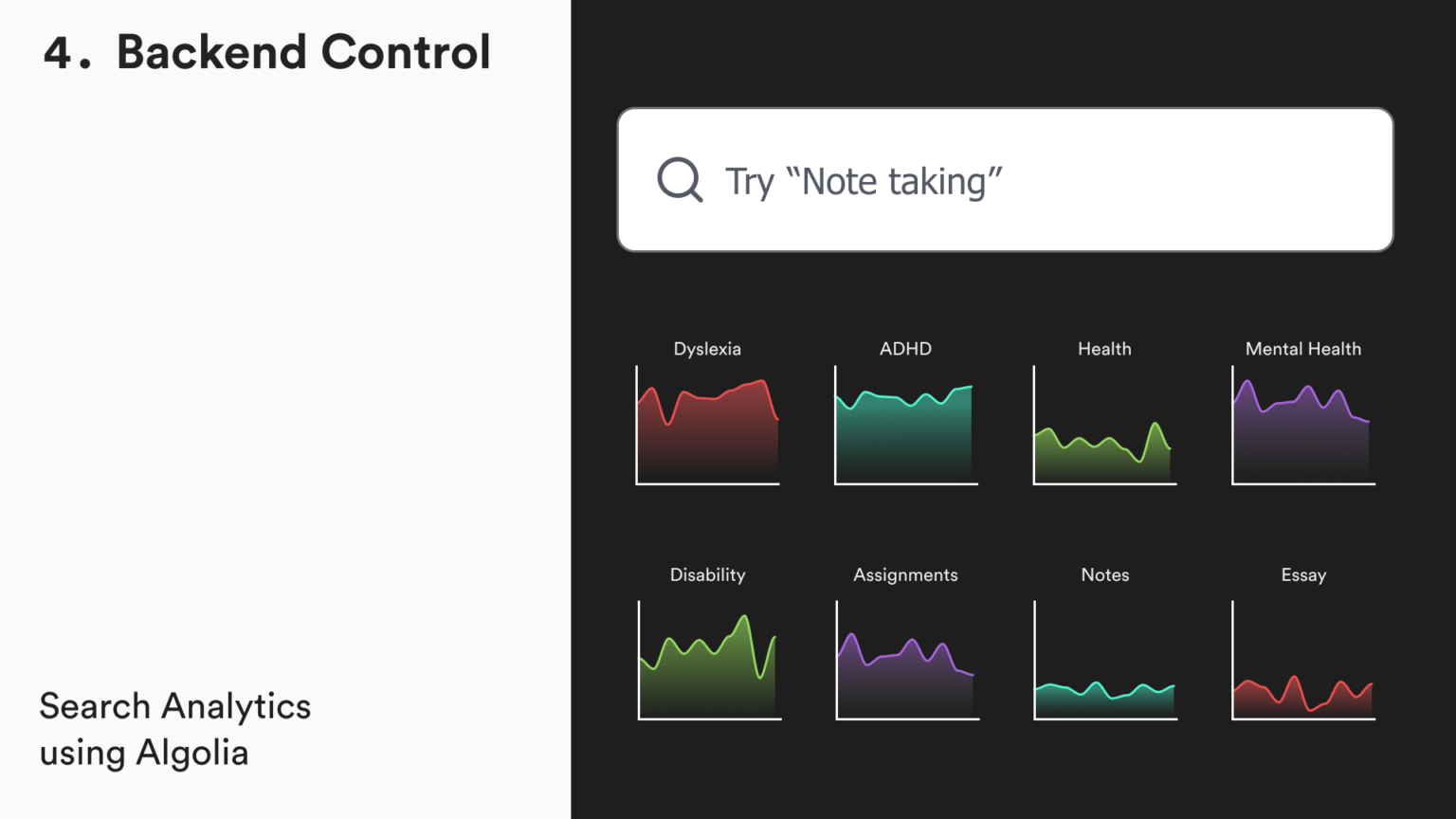The height and width of the screenshot is (819, 1456).
Task: Open the red Dyslexia analytics chart
Action: point(708,431)
